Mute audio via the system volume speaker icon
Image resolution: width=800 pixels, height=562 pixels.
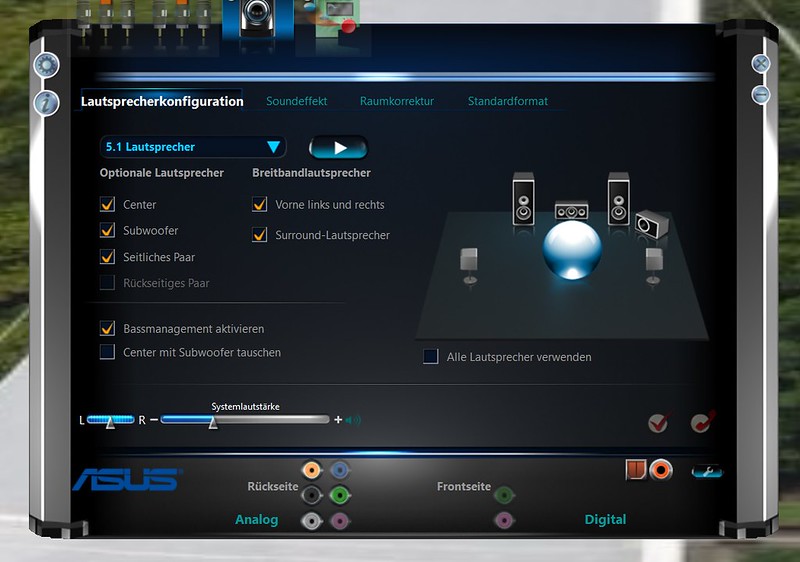pos(353,420)
